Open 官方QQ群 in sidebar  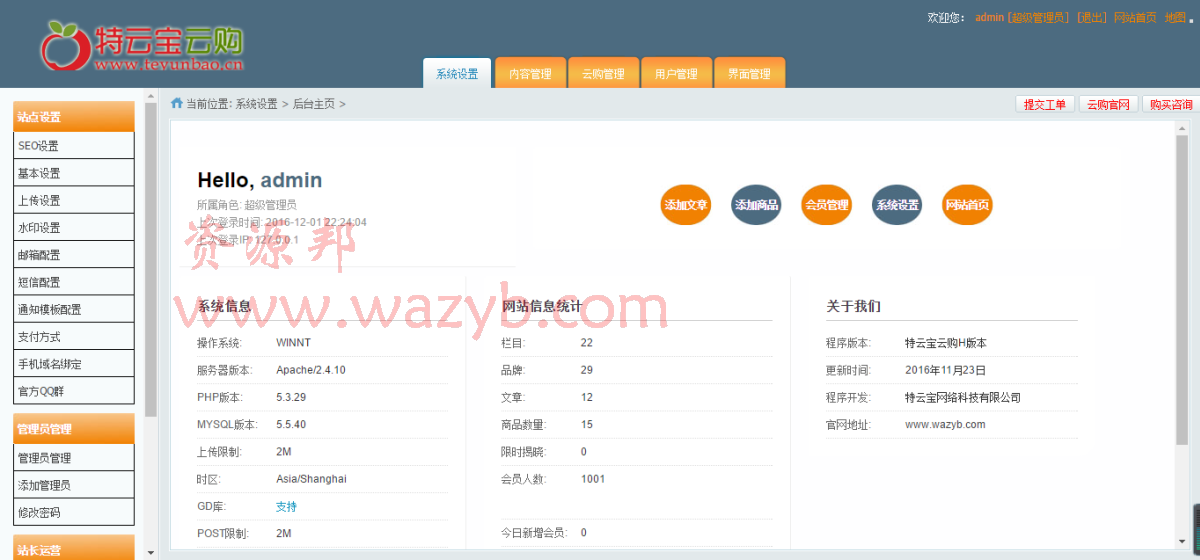[74, 391]
